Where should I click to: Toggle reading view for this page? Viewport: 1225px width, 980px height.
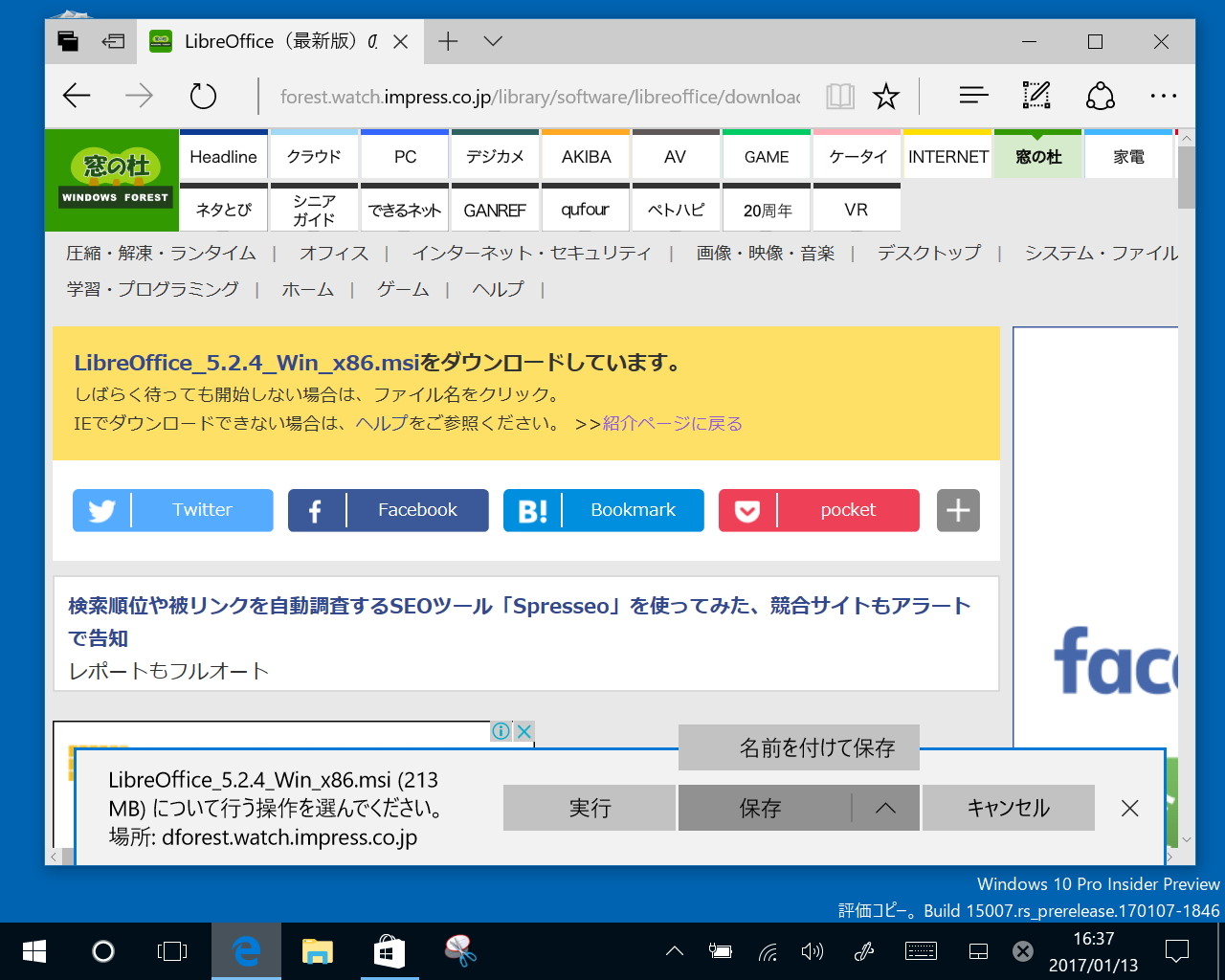pyautogui.click(x=839, y=96)
